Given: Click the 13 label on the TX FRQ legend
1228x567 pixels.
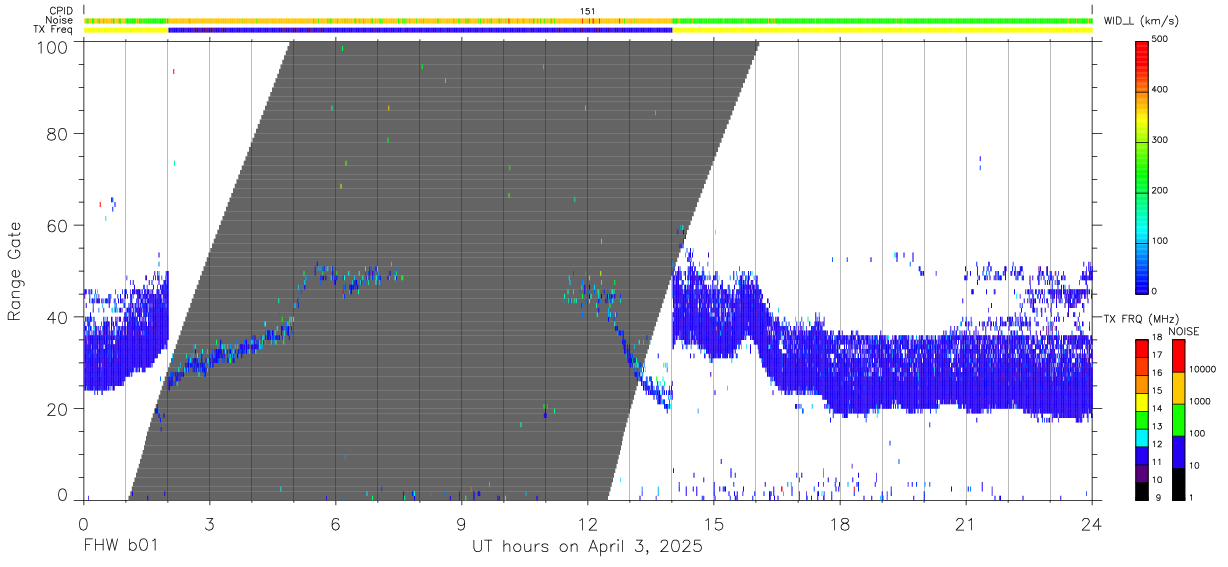Looking at the screenshot, I should click(x=1156, y=427).
